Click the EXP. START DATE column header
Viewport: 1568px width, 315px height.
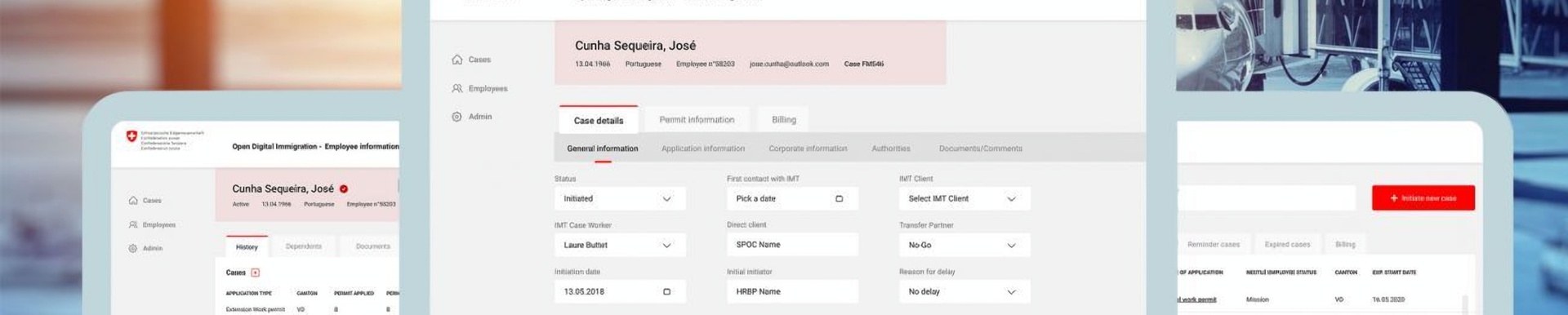click(1394, 273)
